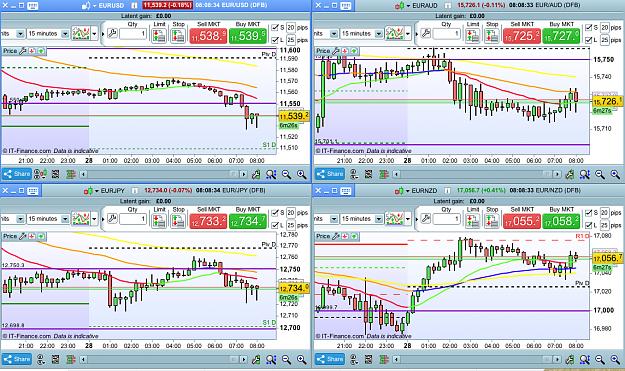The image size is (625, 371).
Task: Open the Stop order icon in EURJPY window
Action: point(178,220)
